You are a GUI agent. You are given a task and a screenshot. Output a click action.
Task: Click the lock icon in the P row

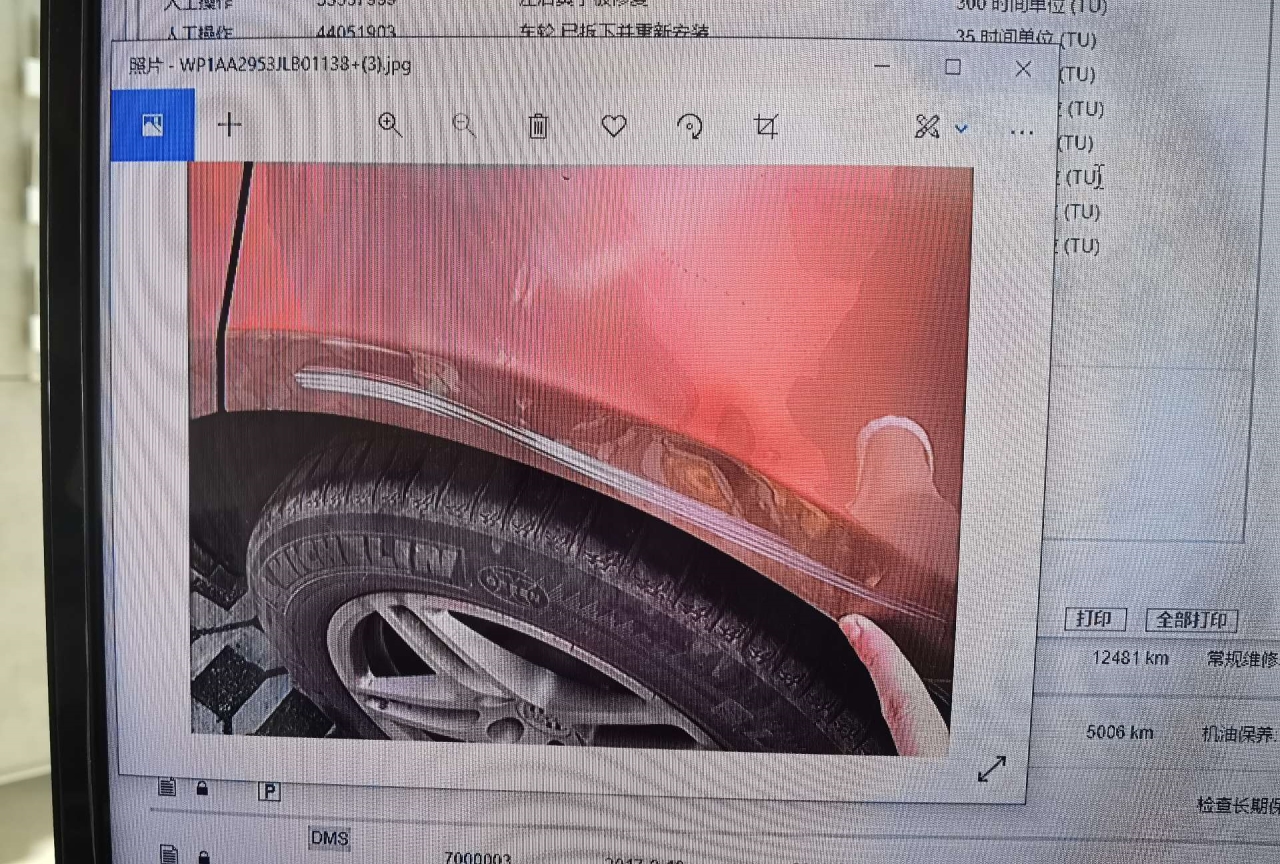203,789
